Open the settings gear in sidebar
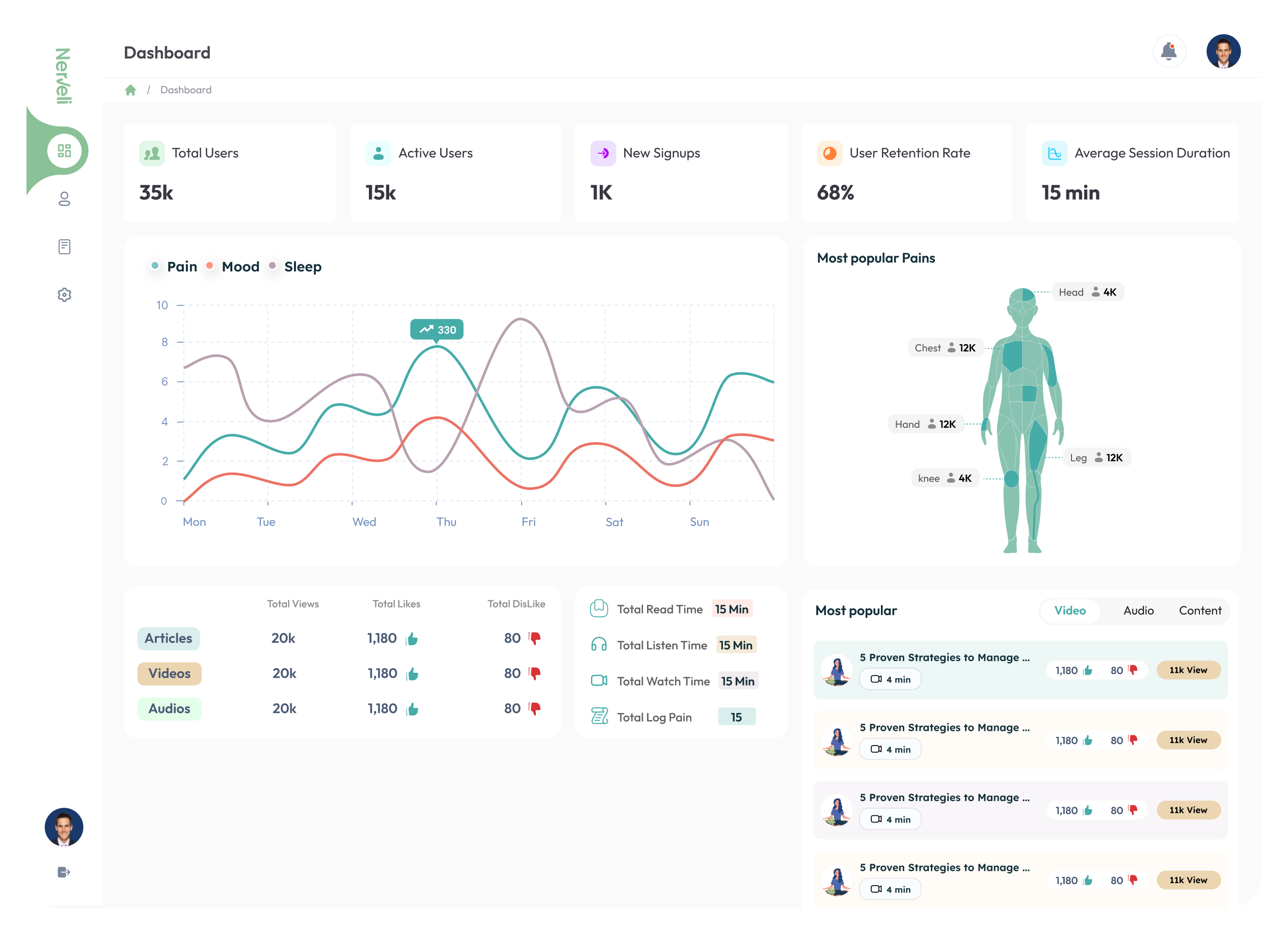1288x935 pixels. (64, 295)
